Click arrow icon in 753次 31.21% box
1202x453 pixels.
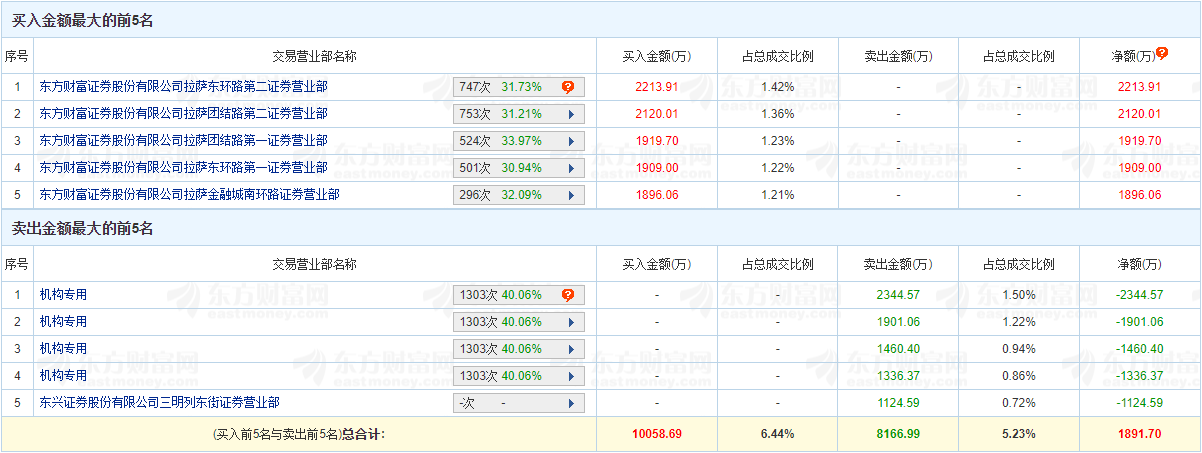tap(571, 114)
